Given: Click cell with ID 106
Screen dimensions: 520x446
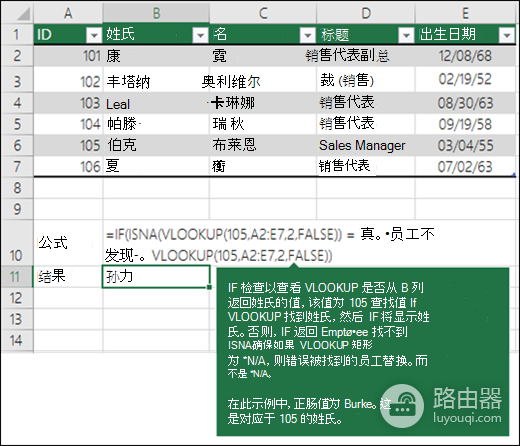Looking at the screenshot, I should click(x=68, y=167).
